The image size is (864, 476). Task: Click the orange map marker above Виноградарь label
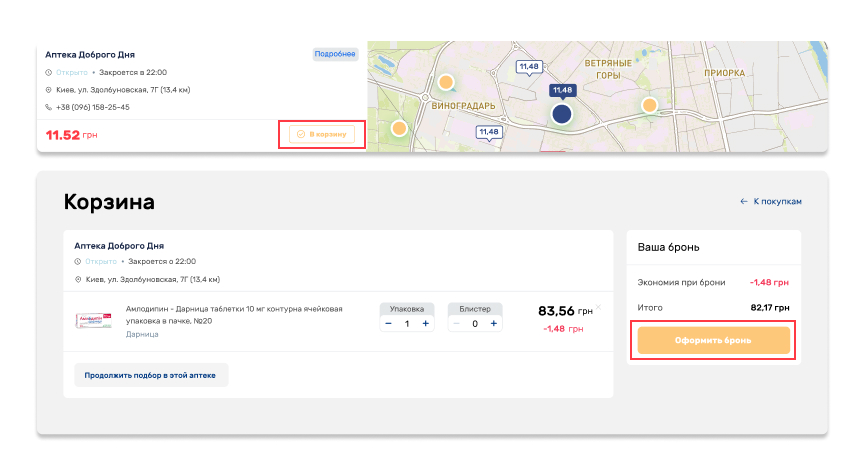point(446,82)
